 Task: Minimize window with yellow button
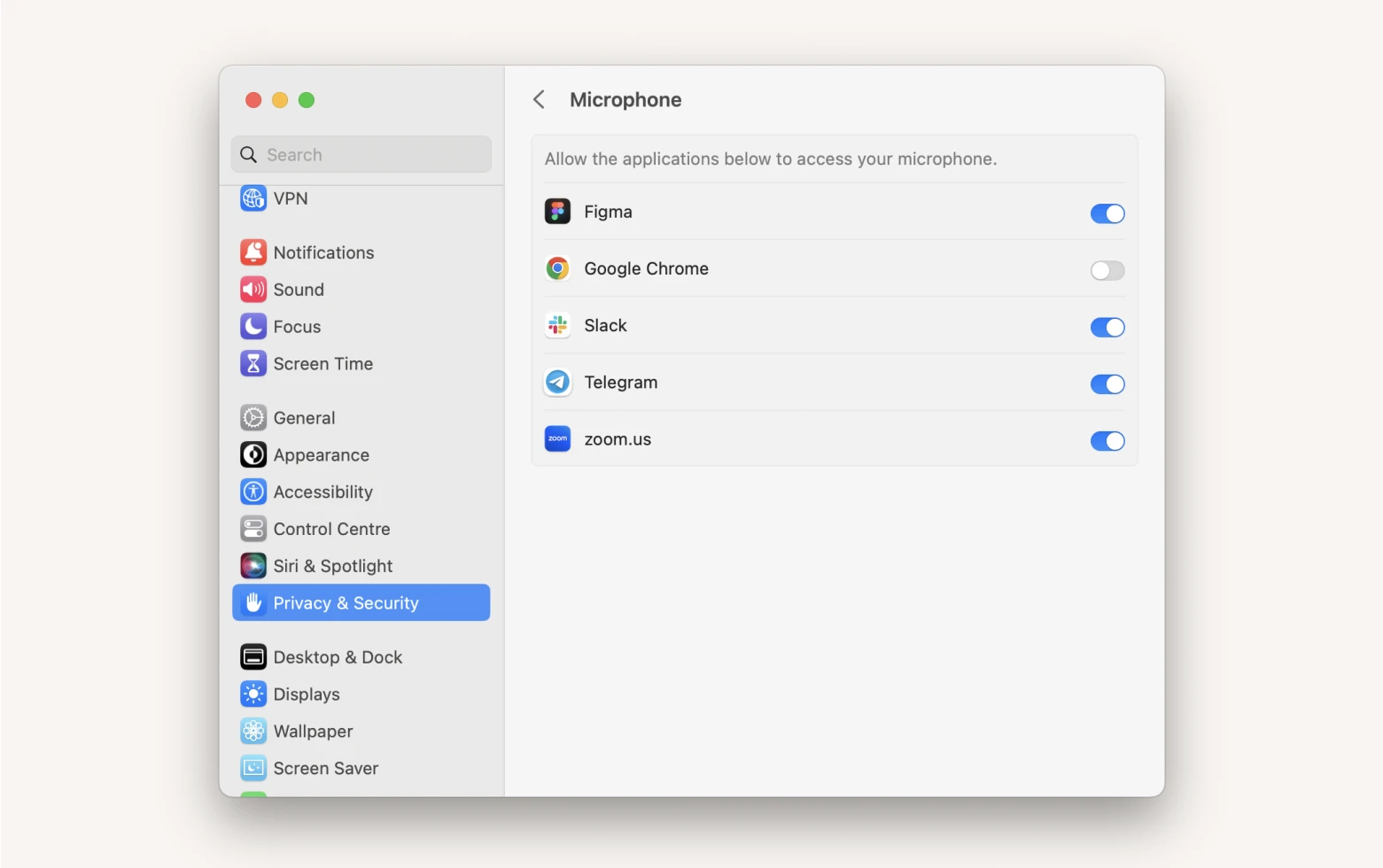tap(280, 100)
